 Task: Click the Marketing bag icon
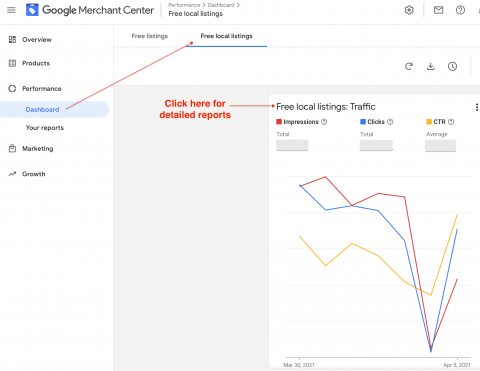tap(12, 148)
